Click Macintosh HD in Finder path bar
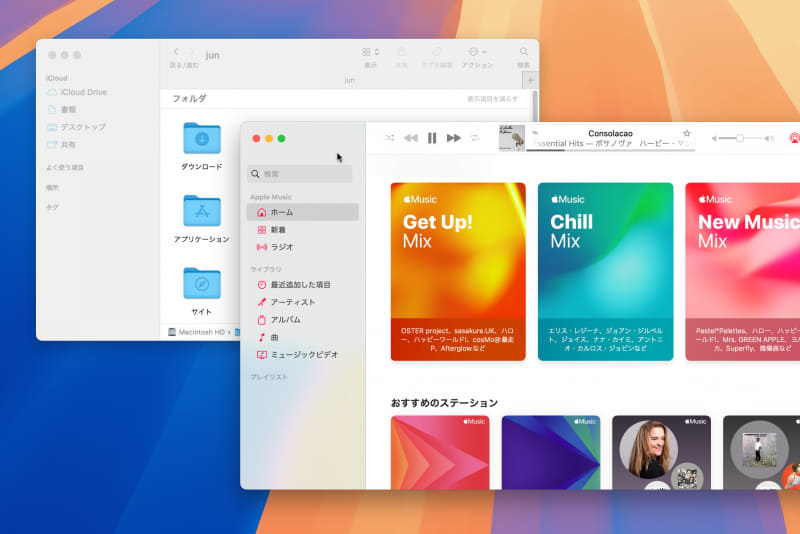The width and height of the screenshot is (800, 534). tap(197, 332)
